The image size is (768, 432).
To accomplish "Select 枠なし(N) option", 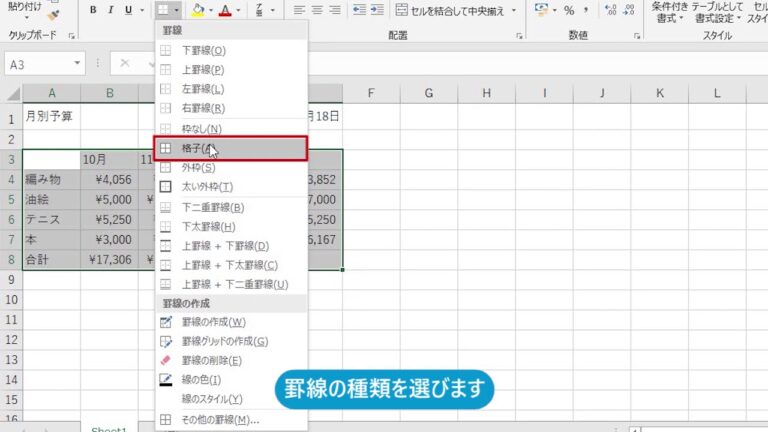I will tap(231, 129).
